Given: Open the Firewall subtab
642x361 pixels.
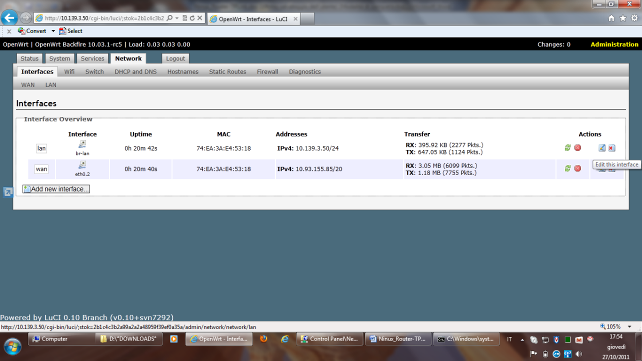Looking at the screenshot, I should coord(267,72).
